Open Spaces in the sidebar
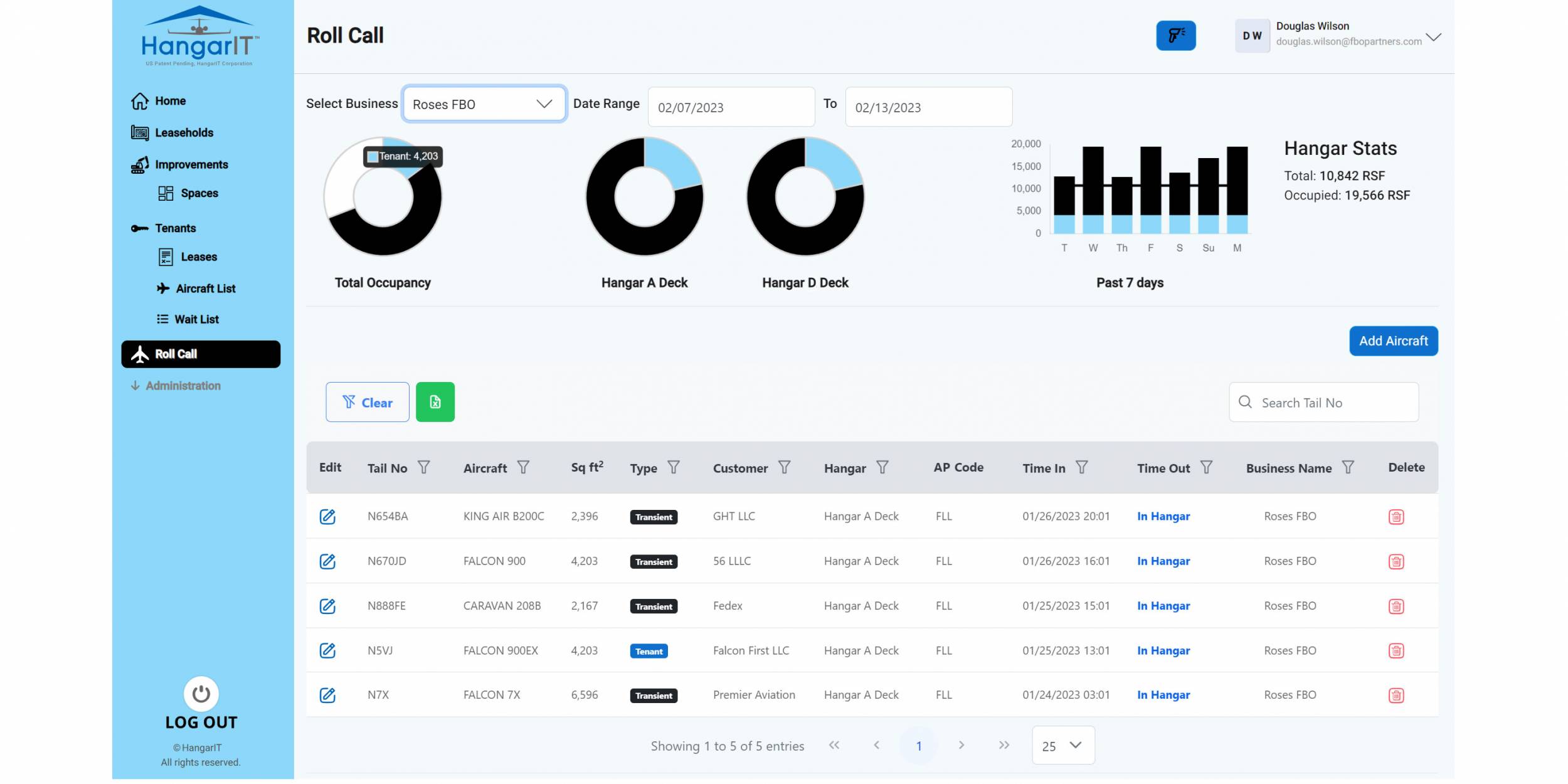The height and width of the screenshot is (784, 1568). pos(188,193)
